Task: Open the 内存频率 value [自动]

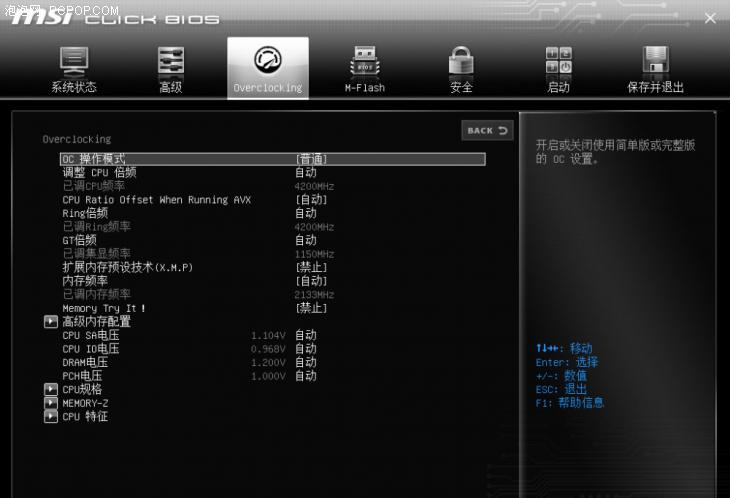Action: [311, 281]
